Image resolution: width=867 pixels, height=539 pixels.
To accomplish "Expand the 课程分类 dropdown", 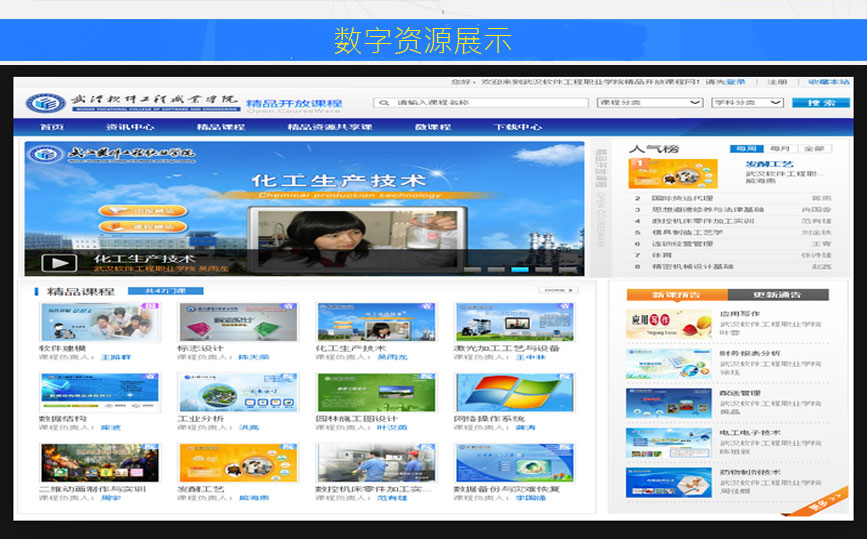I will click(650, 103).
